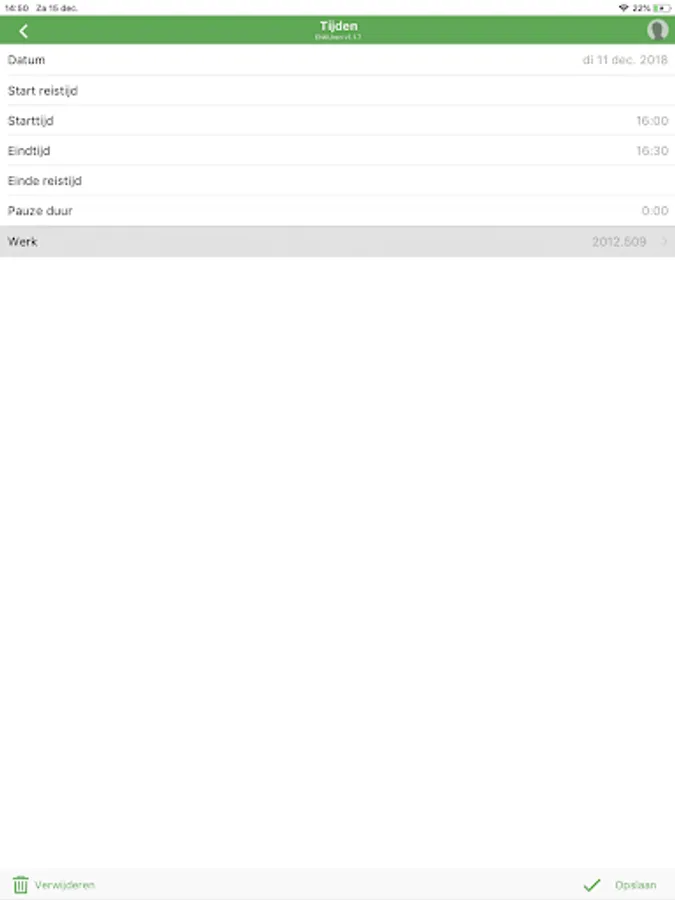Change the Datum date value
This screenshot has height=900, width=675.
625,60
